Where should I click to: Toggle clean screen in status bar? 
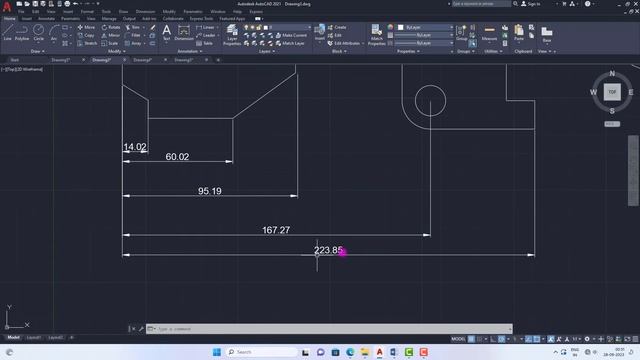(x=627, y=339)
